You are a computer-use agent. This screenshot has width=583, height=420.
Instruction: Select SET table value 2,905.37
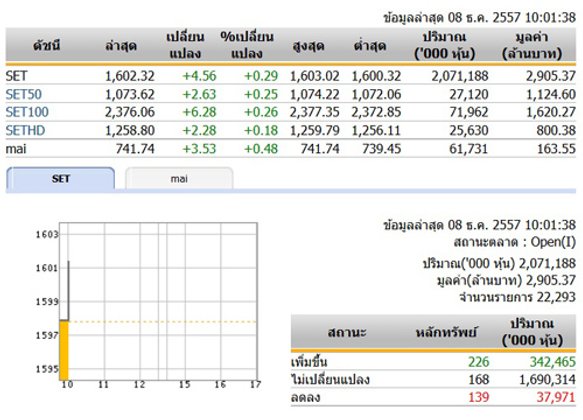(551, 76)
